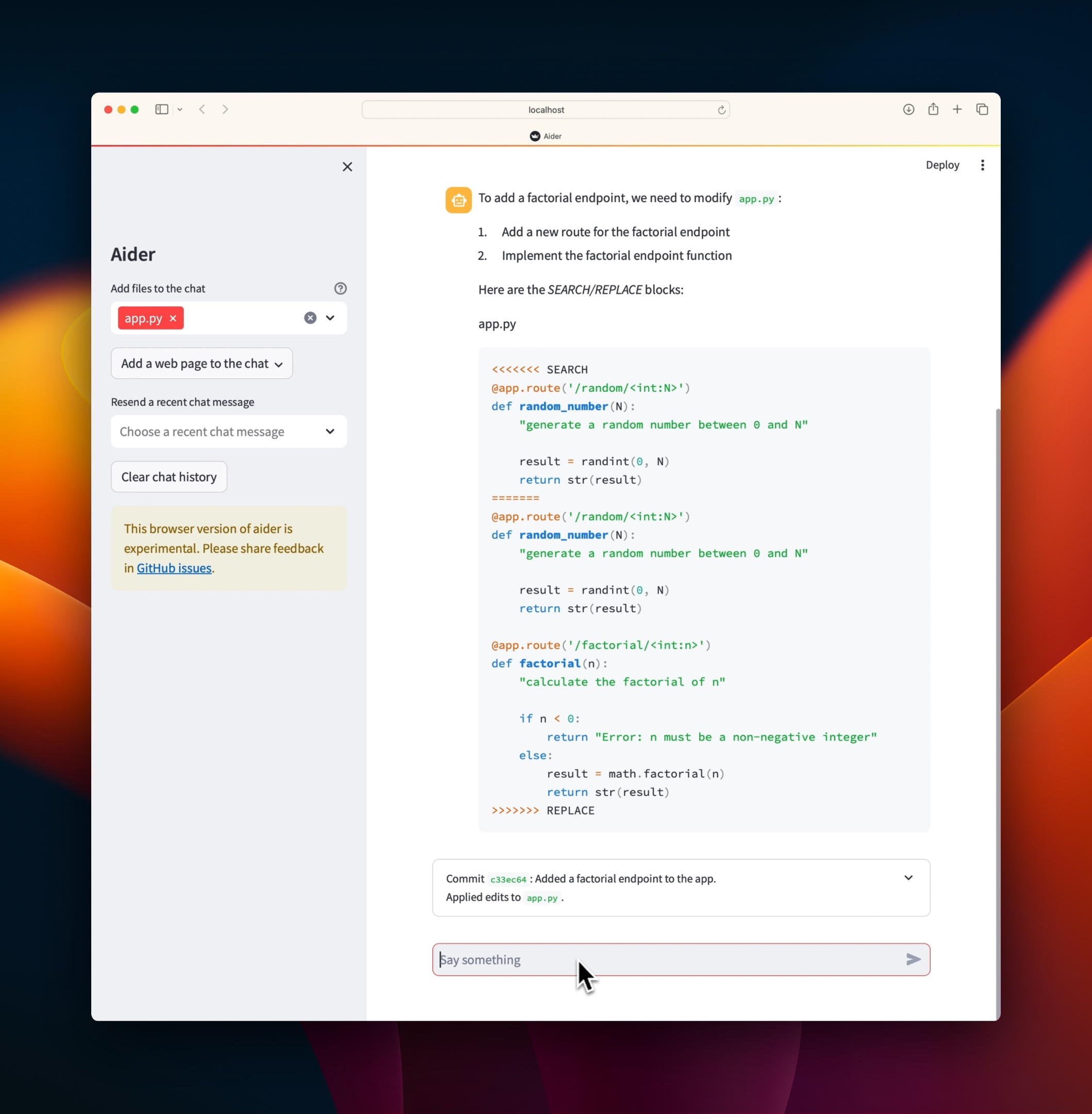The image size is (1092, 1114).
Task: Click Clear chat history button
Action: [169, 477]
